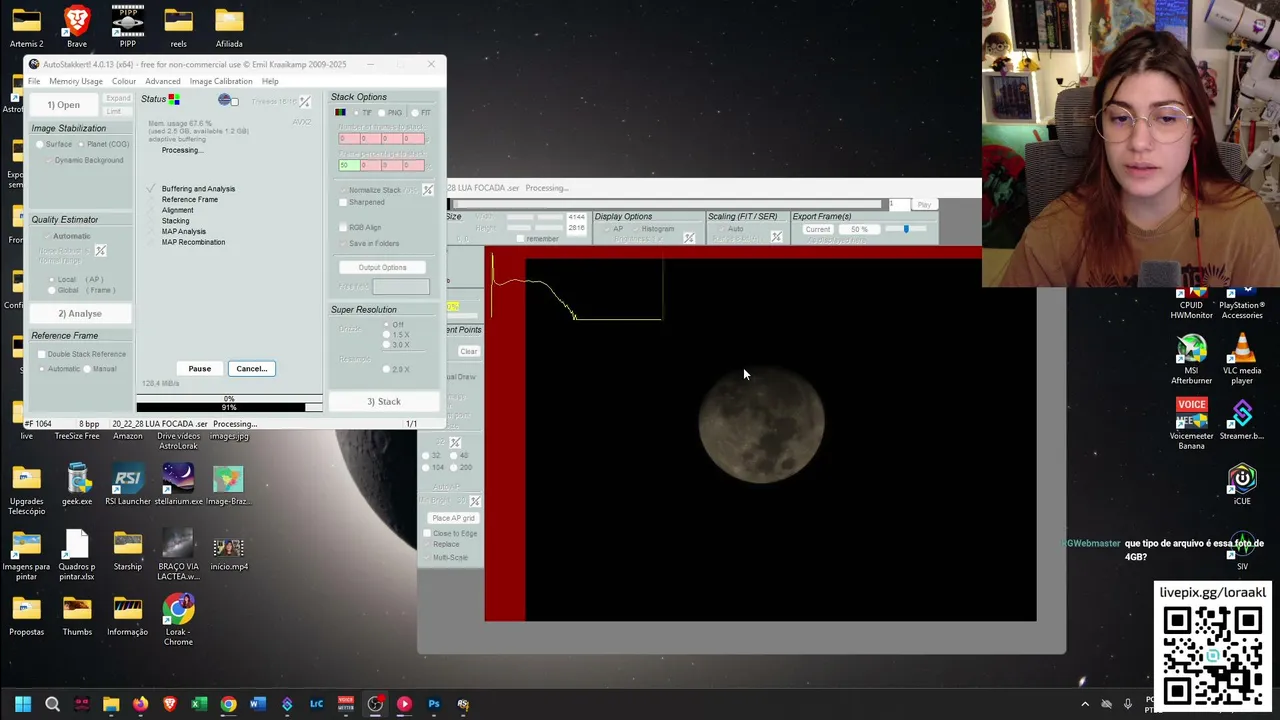The height and width of the screenshot is (720, 1280).
Task: Click the Noise Robust percent icon
Action: (100, 251)
